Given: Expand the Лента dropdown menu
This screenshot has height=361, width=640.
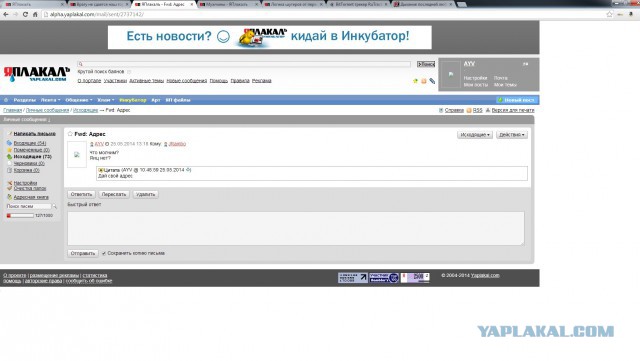Looking at the screenshot, I should point(51,100).
